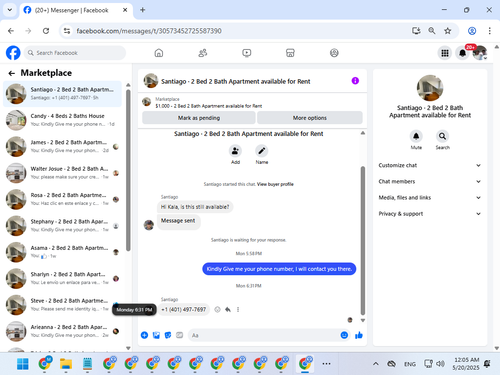
Task: Open more options for phone number message
Action: pos(238,309)
